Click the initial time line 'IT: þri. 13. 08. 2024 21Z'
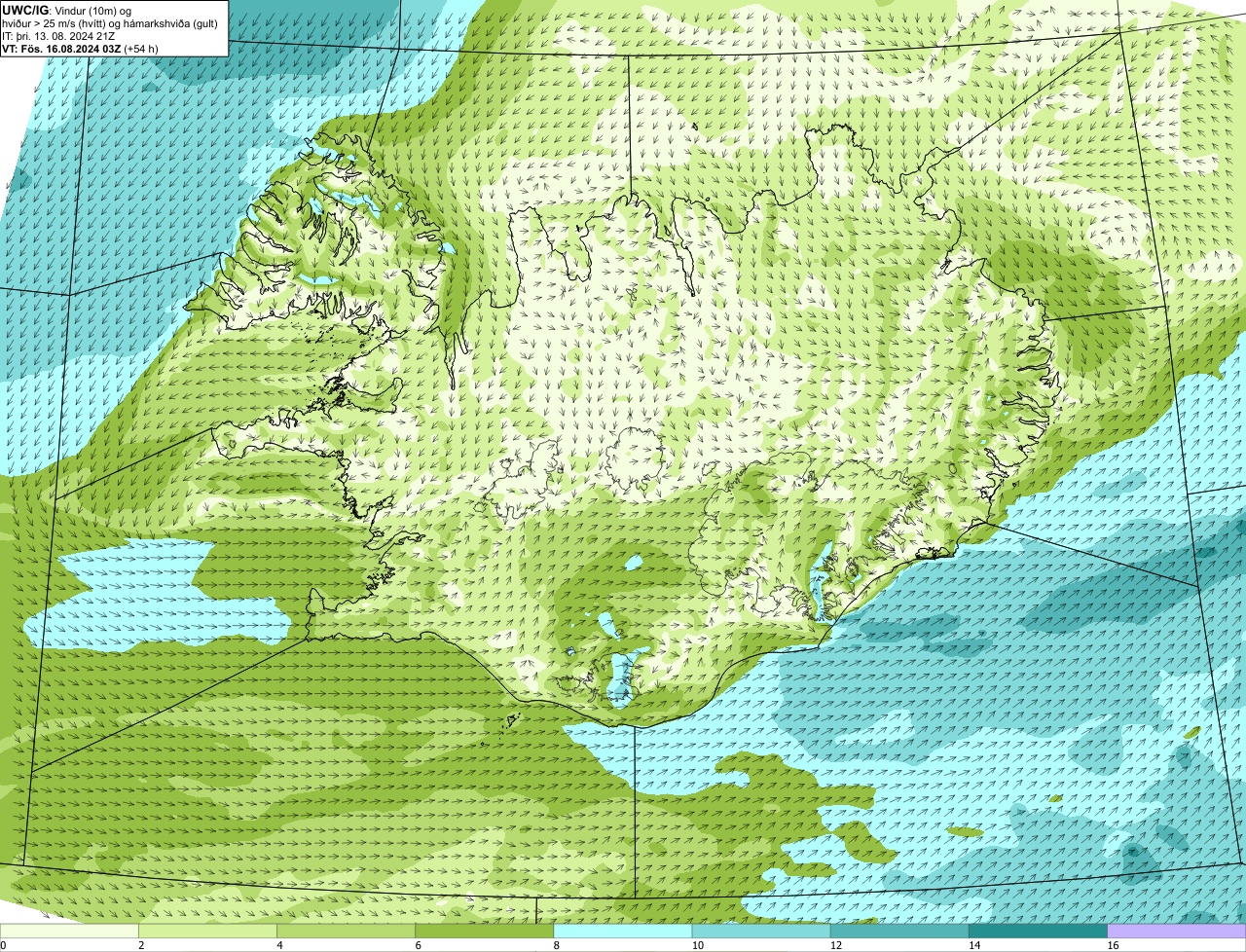 [x=58, y=36]
